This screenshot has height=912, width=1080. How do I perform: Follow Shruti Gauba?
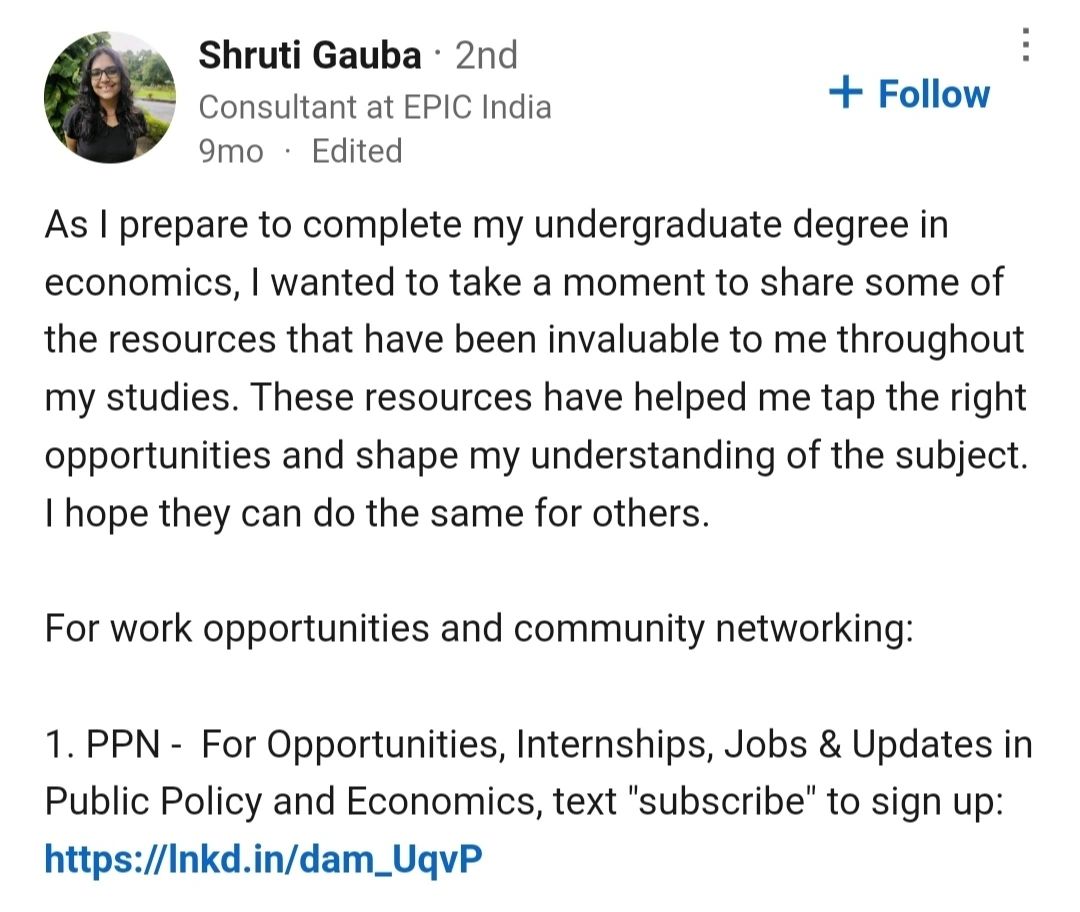point(909,93)
